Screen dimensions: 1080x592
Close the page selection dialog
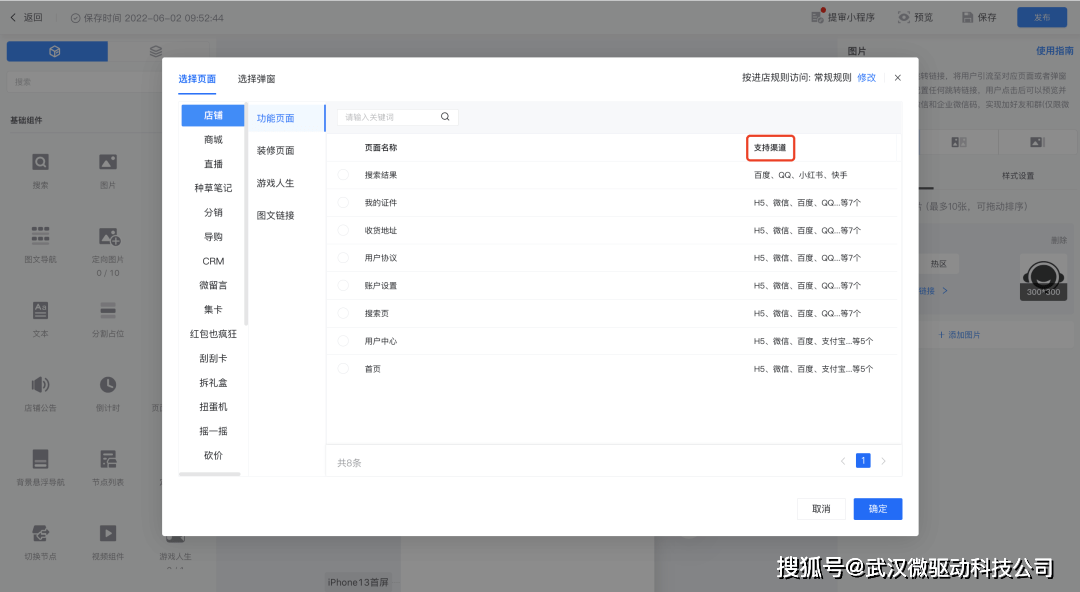coord(897,78)
